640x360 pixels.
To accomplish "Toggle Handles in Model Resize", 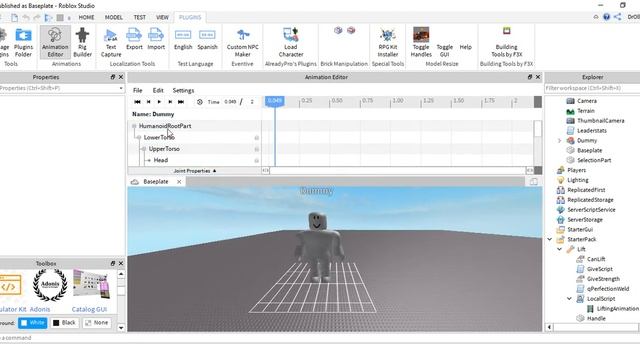I will (x=421, y=42).
